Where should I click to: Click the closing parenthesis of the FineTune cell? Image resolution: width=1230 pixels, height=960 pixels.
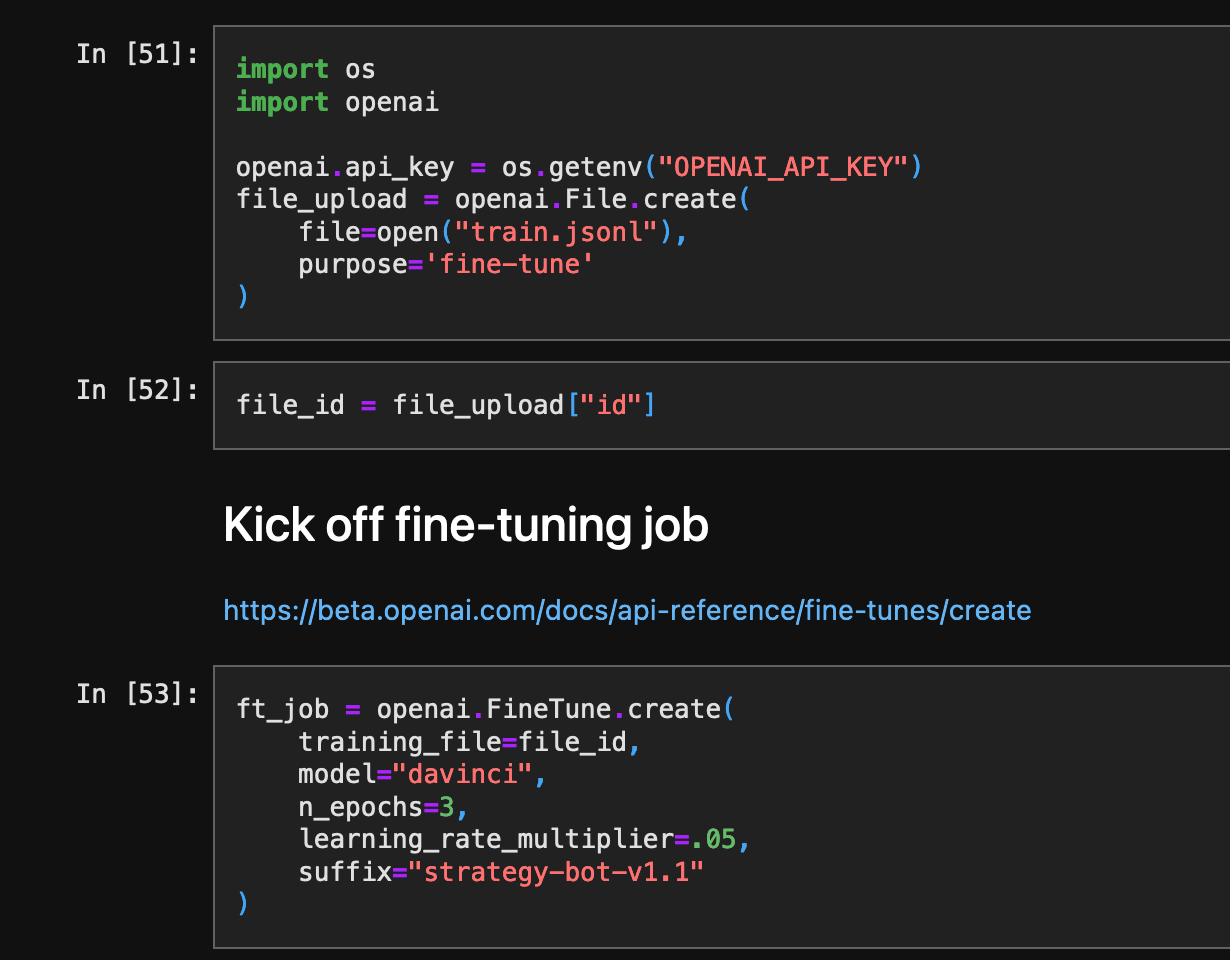[242, 904]
